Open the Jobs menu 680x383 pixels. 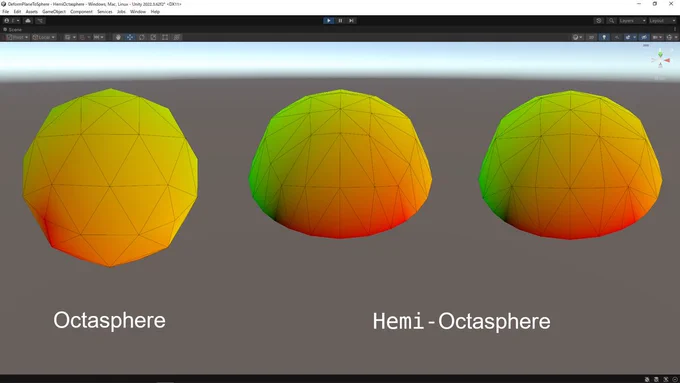[x=121, y=12]
